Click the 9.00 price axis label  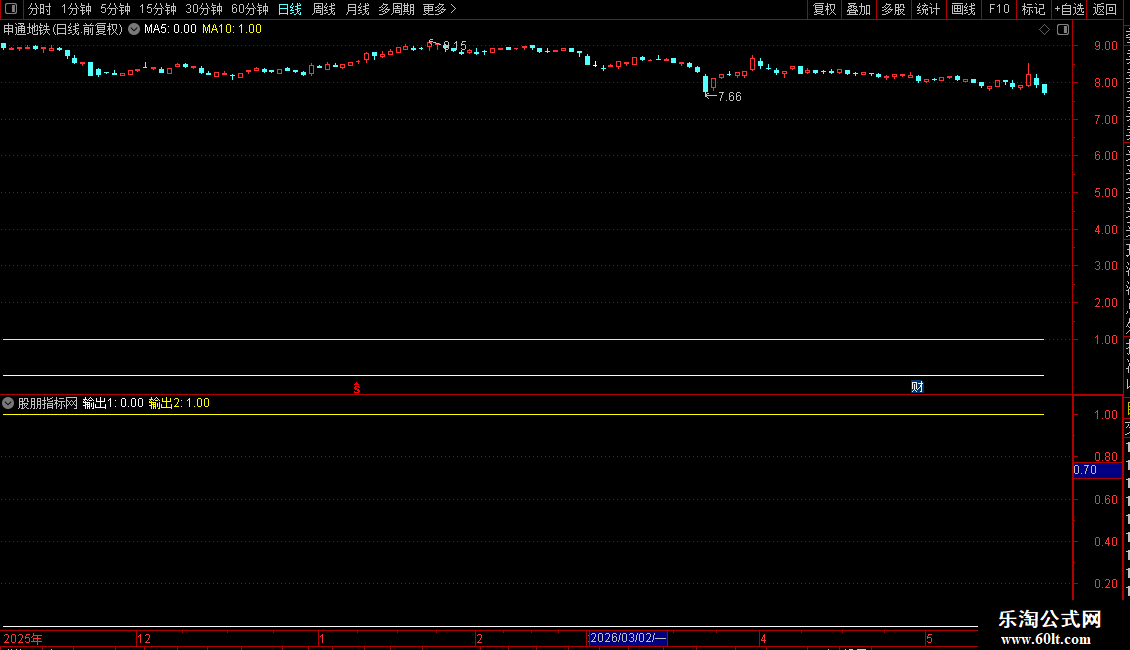click(x=1105, y=45)
